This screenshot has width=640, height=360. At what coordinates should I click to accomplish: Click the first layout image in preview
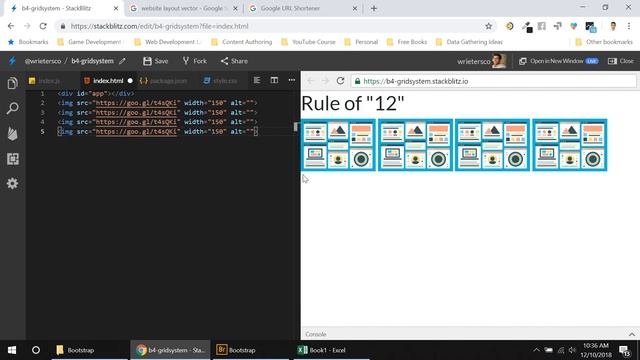[338, 145]
